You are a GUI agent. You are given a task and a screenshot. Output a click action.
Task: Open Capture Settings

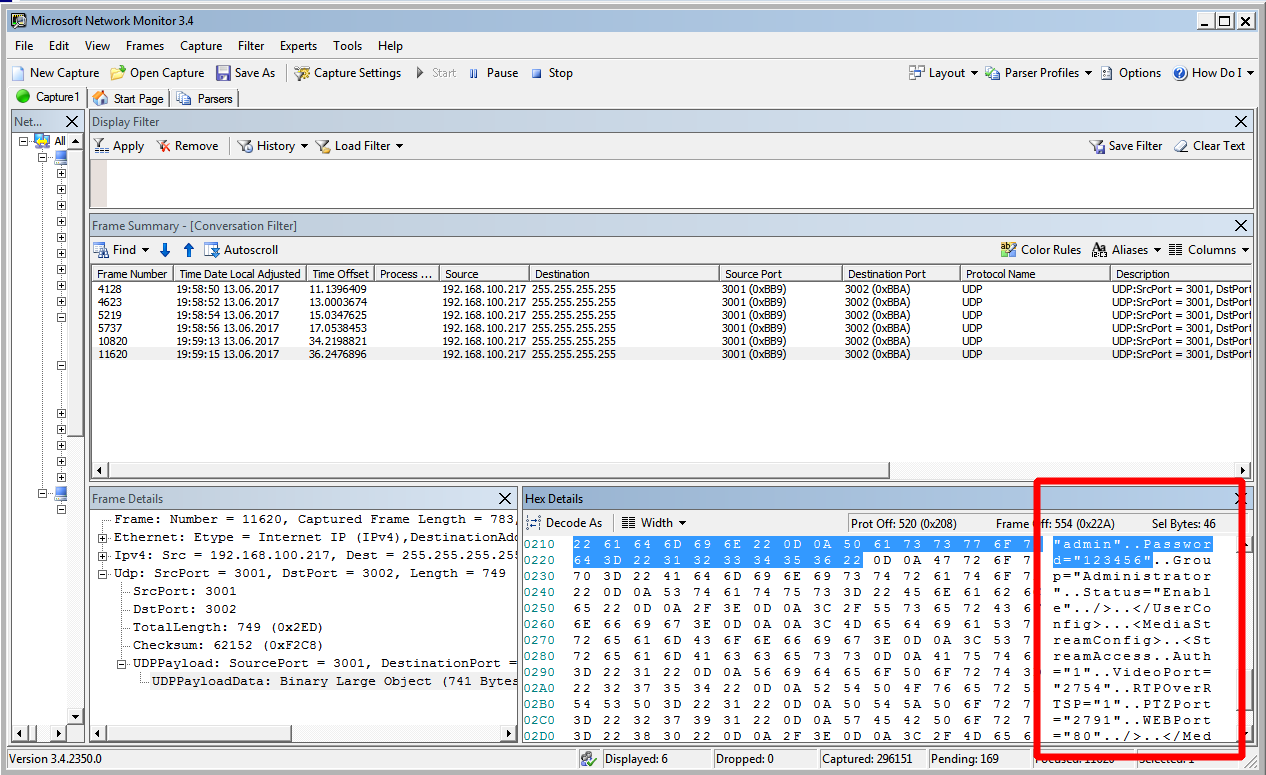347,73
